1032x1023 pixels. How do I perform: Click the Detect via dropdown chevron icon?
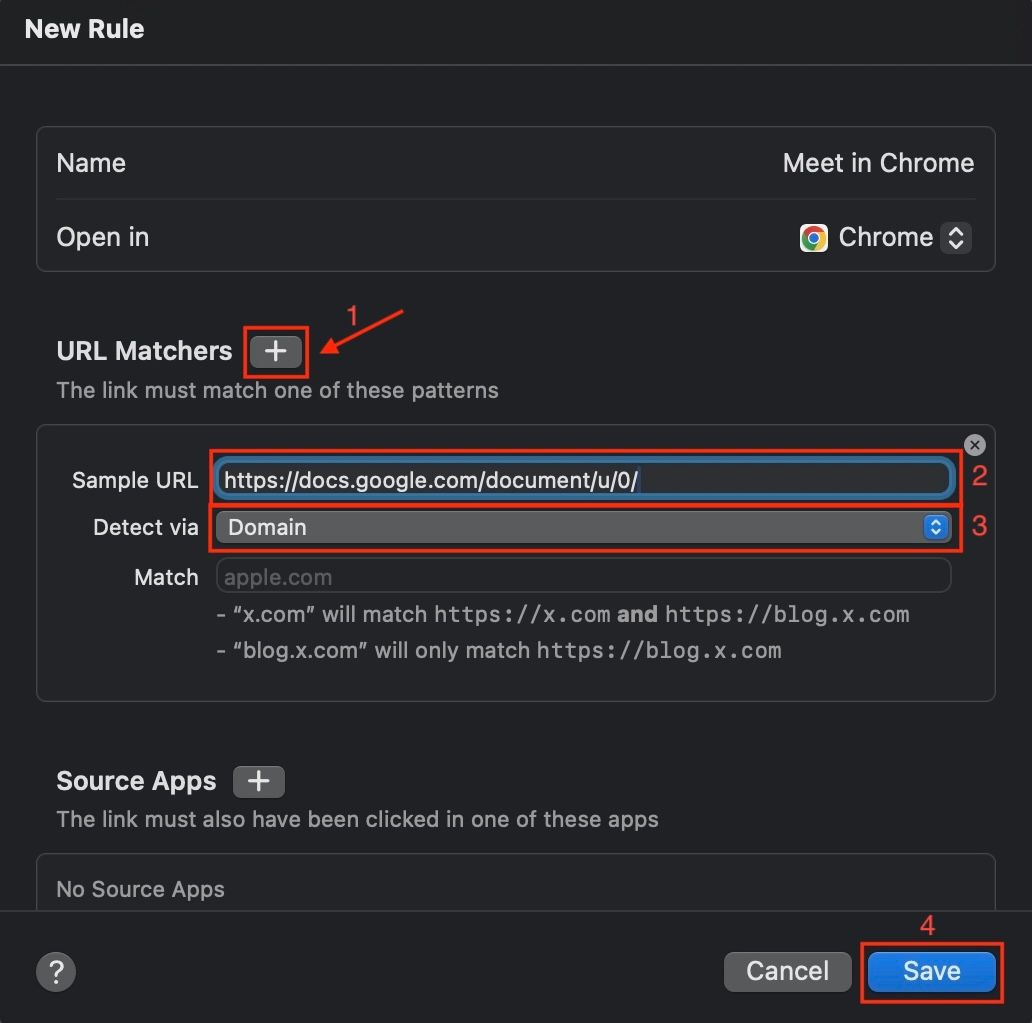(936, 526)
